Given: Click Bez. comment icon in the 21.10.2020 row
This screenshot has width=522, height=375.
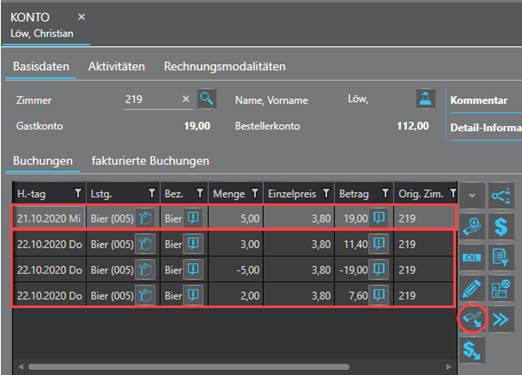Looking at the screenshot, I should pyautogui.click(x=193, y=218).
